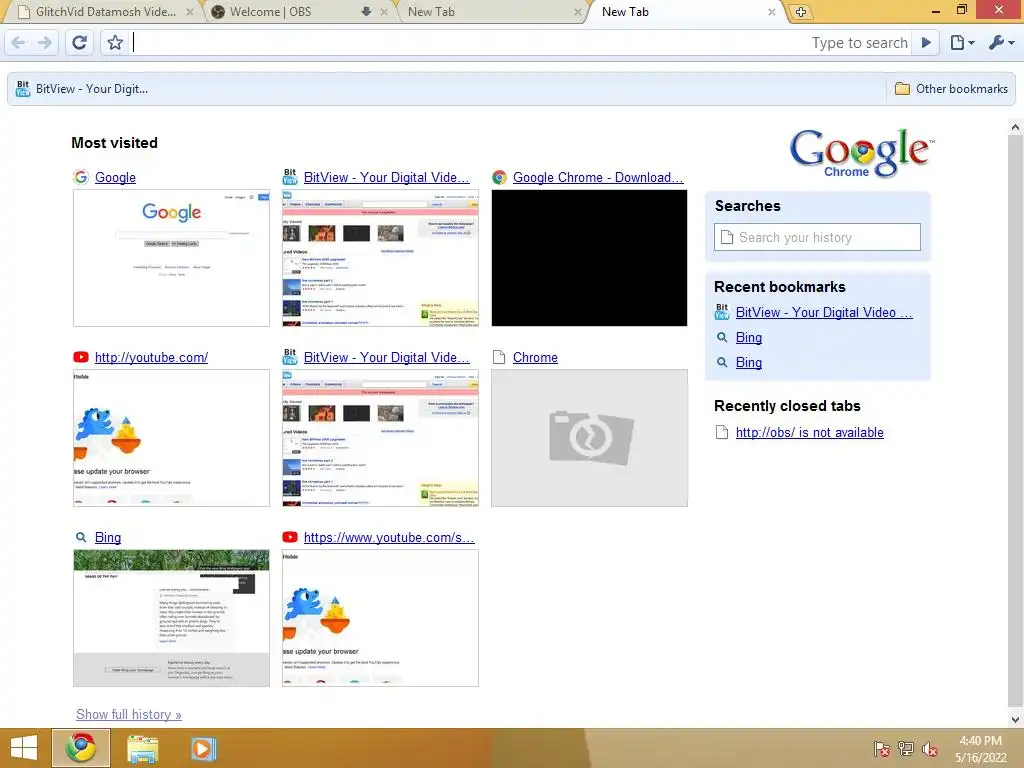
Task: Open first Bing recent bookmark
Action: (748, 337)
